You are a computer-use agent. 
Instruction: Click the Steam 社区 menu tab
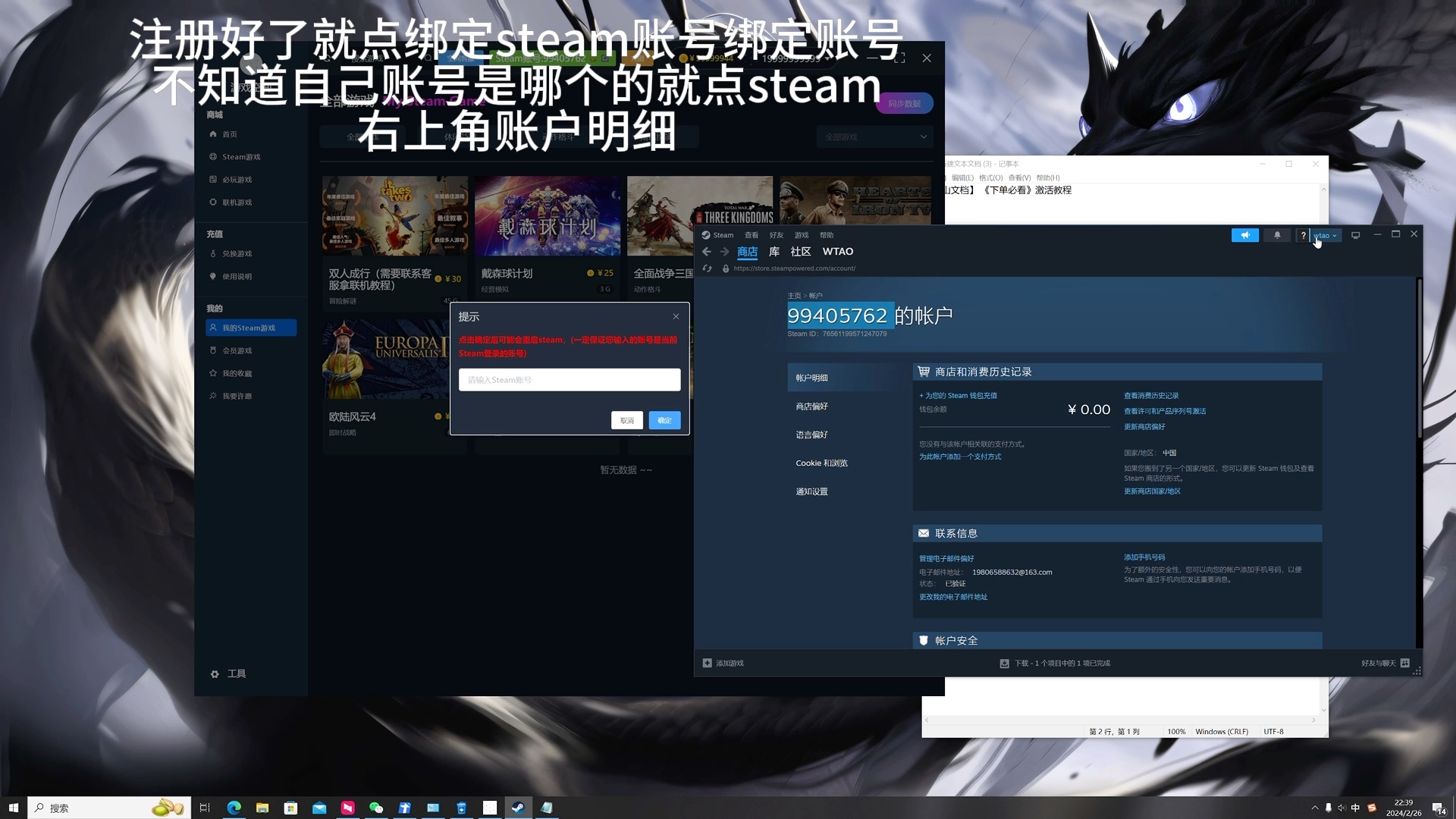800,251
